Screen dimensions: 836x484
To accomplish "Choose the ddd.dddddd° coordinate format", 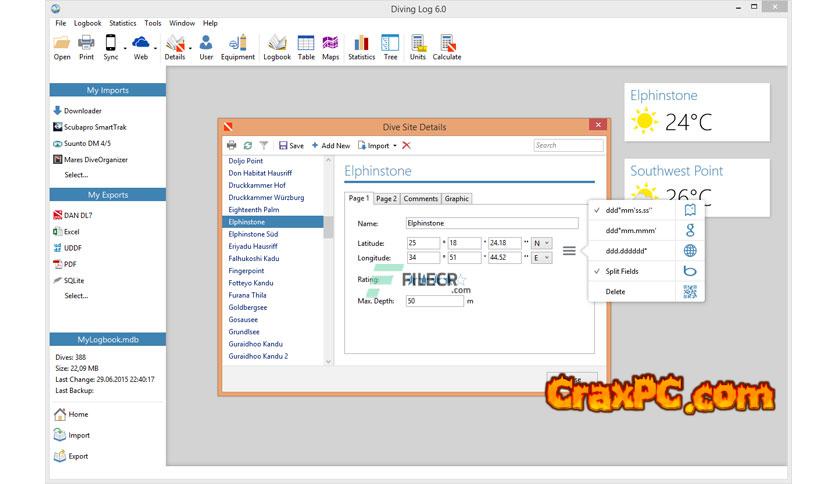I will click(628, 251).
